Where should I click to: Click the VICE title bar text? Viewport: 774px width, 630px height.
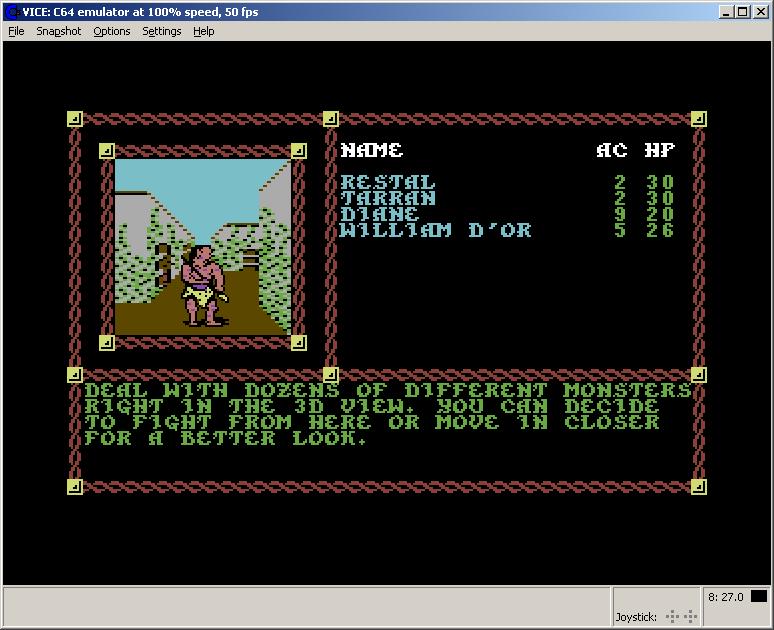[x=140, y=12]
